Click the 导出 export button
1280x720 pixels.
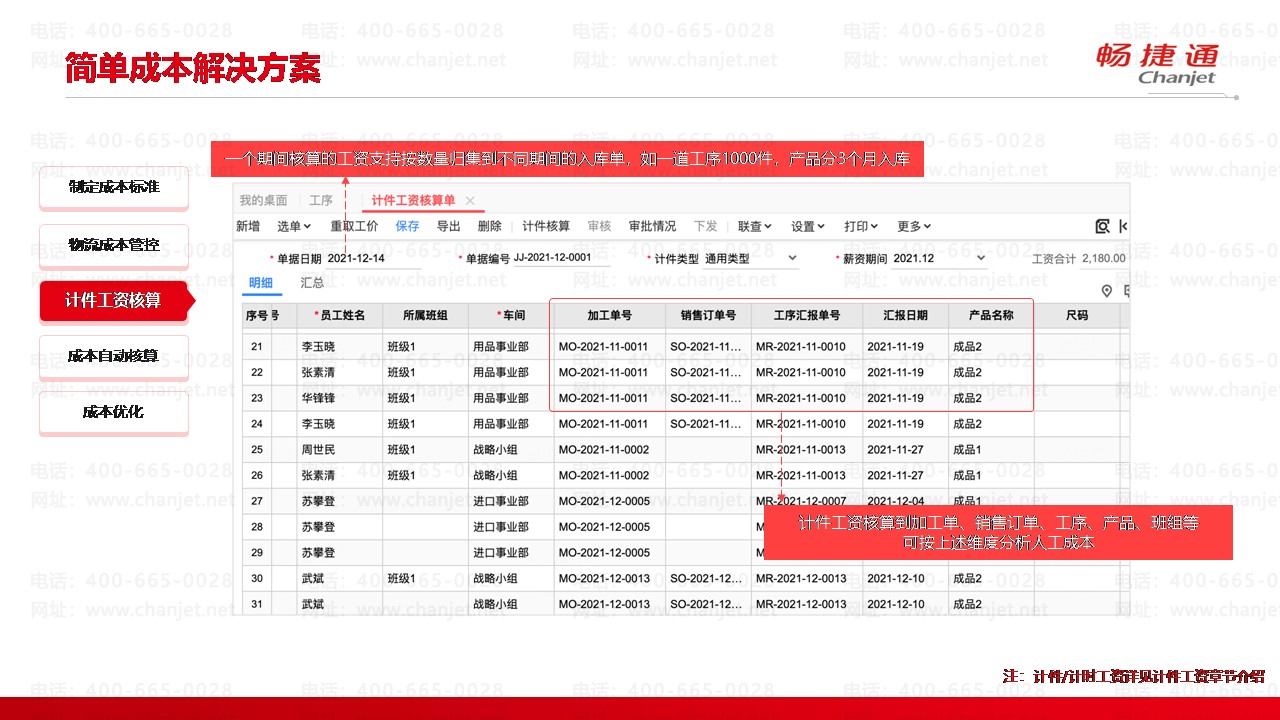[449, 227]
